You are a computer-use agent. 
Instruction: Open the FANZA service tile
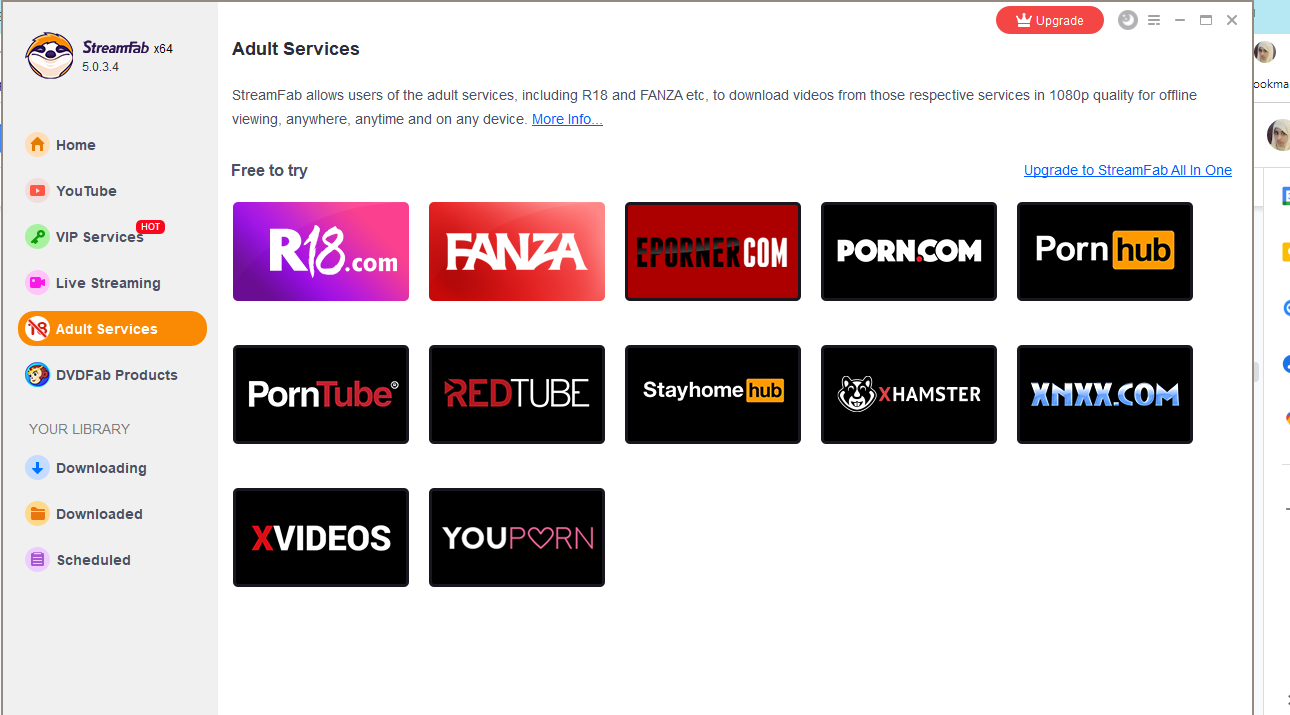tap(517, 251)
